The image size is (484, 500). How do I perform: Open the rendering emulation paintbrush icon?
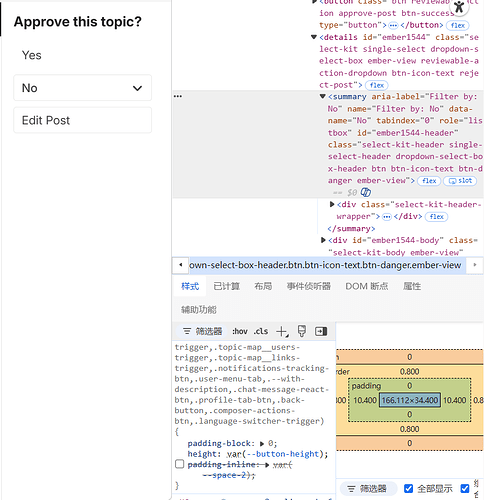pos(302,331)
